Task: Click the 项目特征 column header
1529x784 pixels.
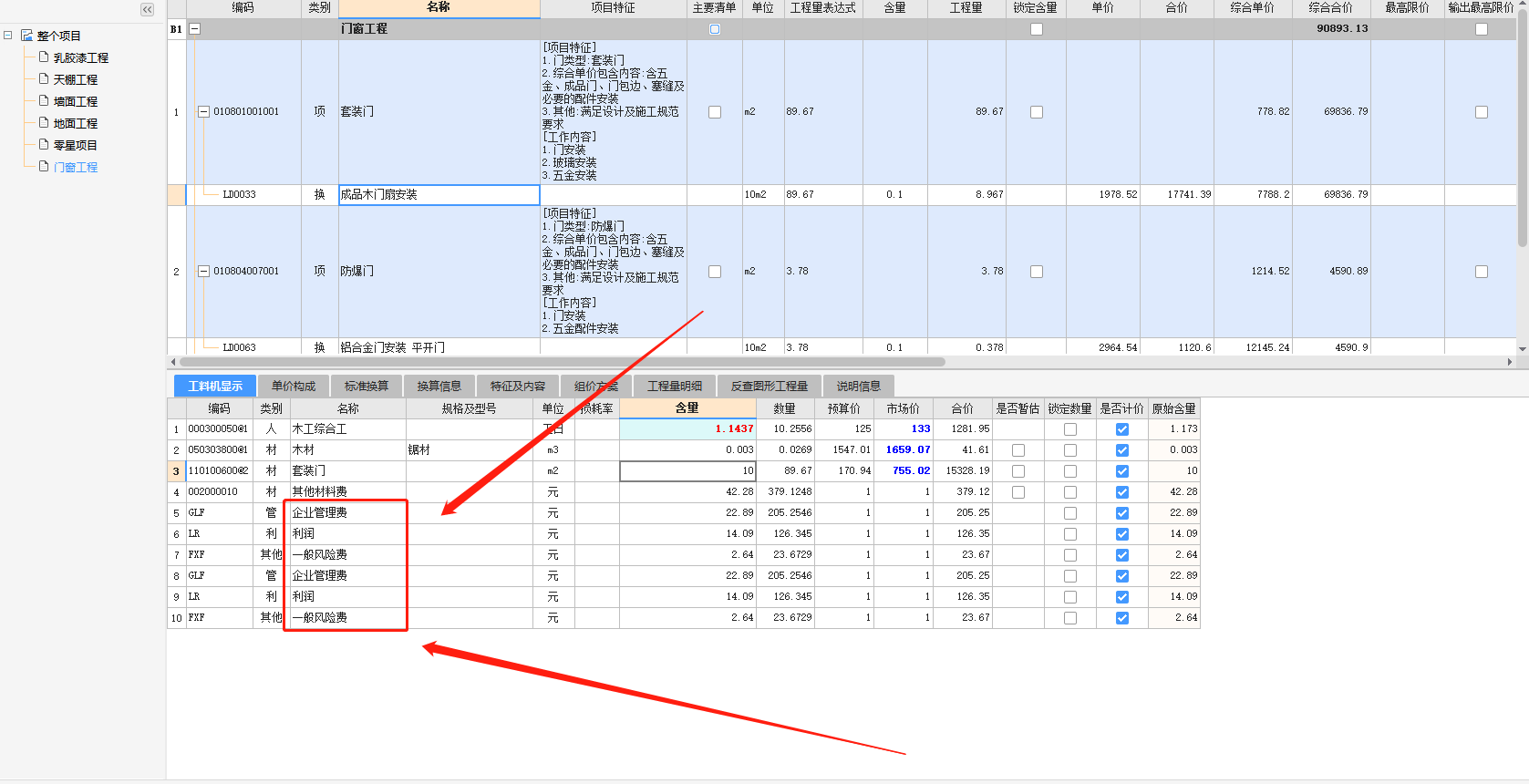Action: coord(613,7)
